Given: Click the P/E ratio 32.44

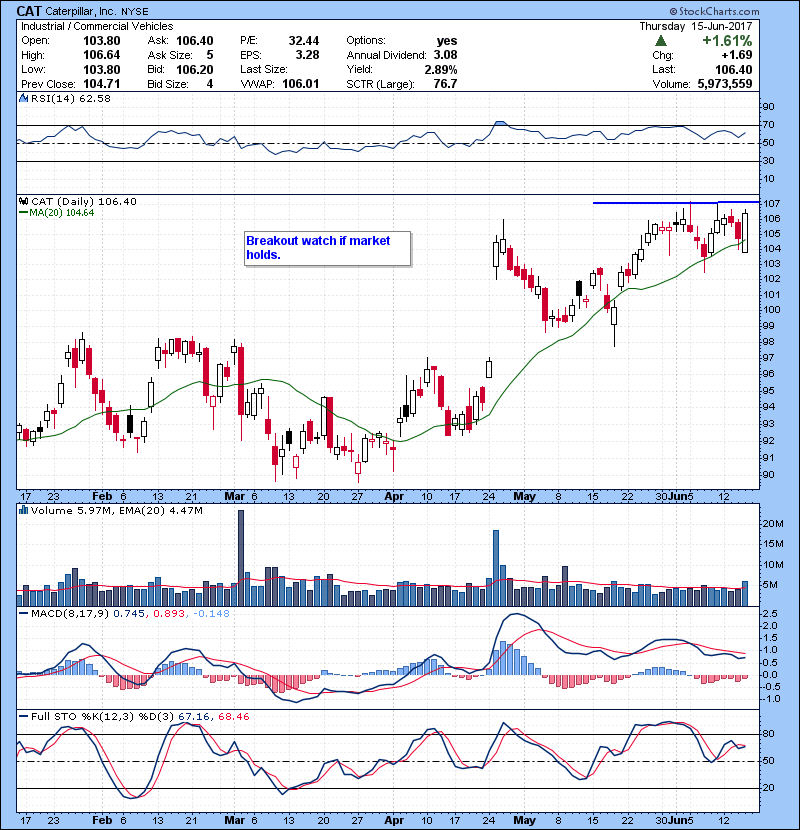Looking at the screenshot, I should coord(304,41).
